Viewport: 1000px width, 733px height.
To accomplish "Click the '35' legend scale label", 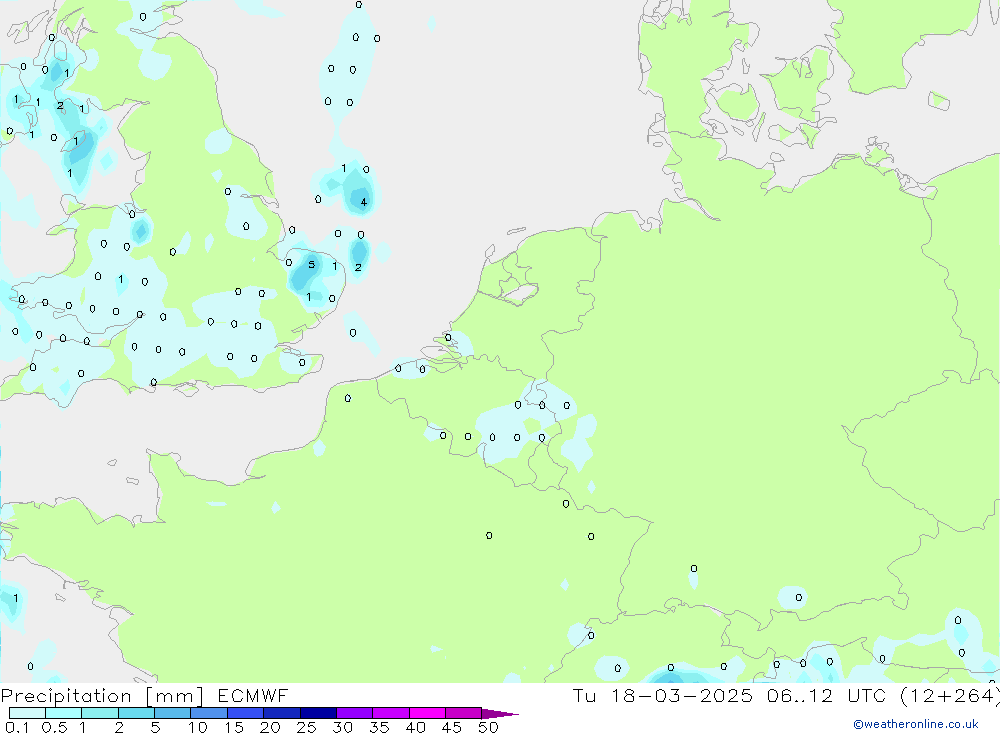I will point(379,727).
